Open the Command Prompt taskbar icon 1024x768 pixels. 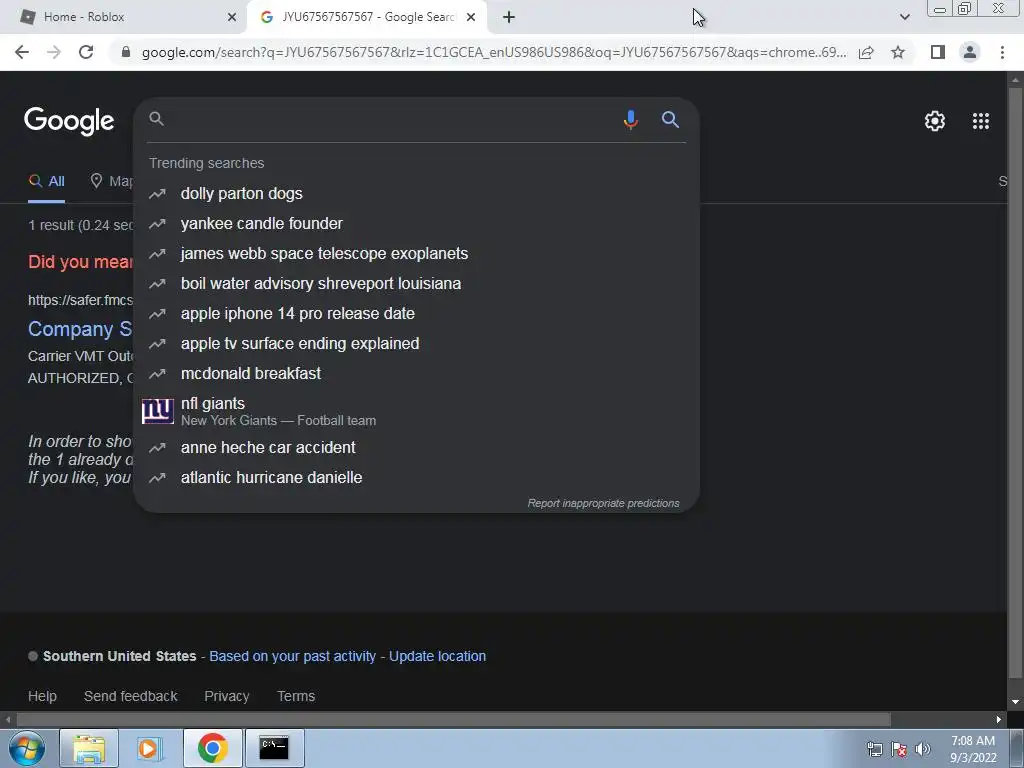pyautogui.click(x=274, y=748)
